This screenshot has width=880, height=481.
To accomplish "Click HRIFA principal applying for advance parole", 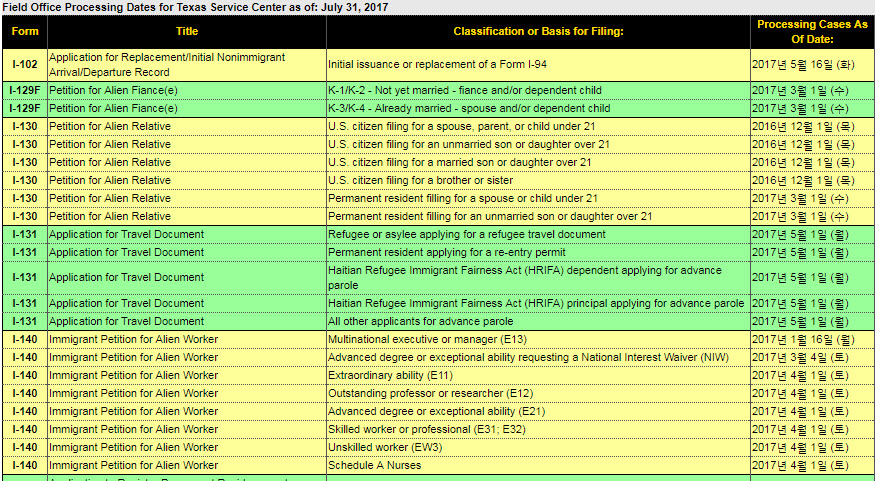I will [536, 303].
